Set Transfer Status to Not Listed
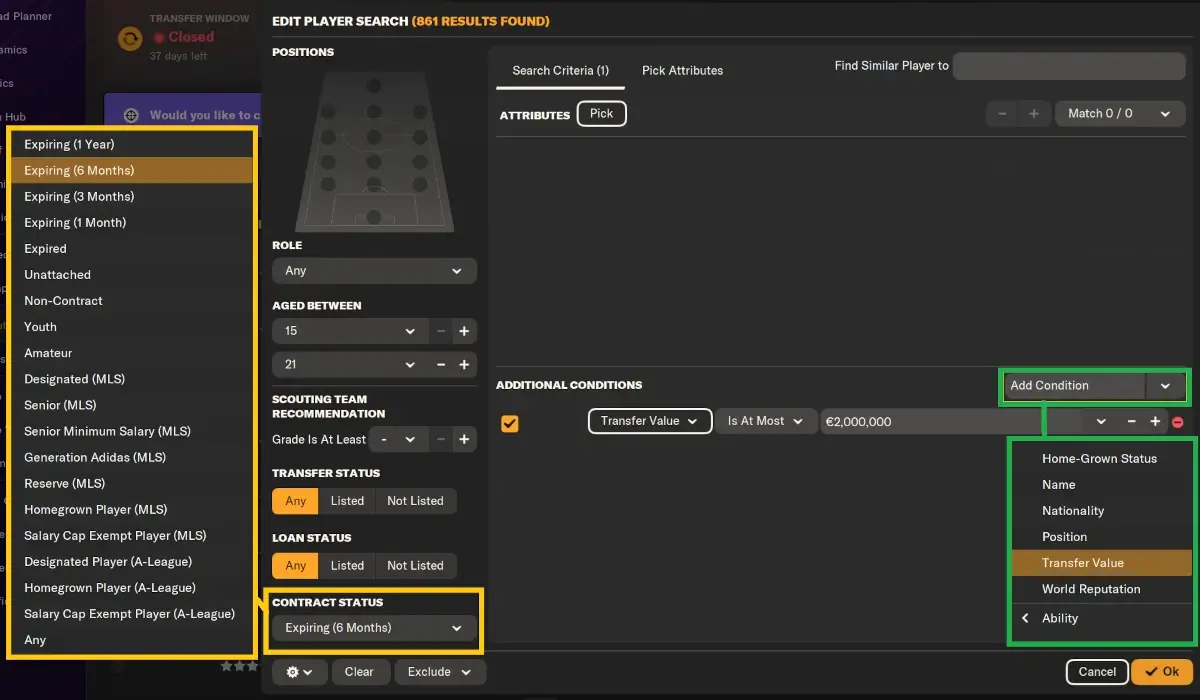Screen dimensions: 1200x700 click(415, 501)
